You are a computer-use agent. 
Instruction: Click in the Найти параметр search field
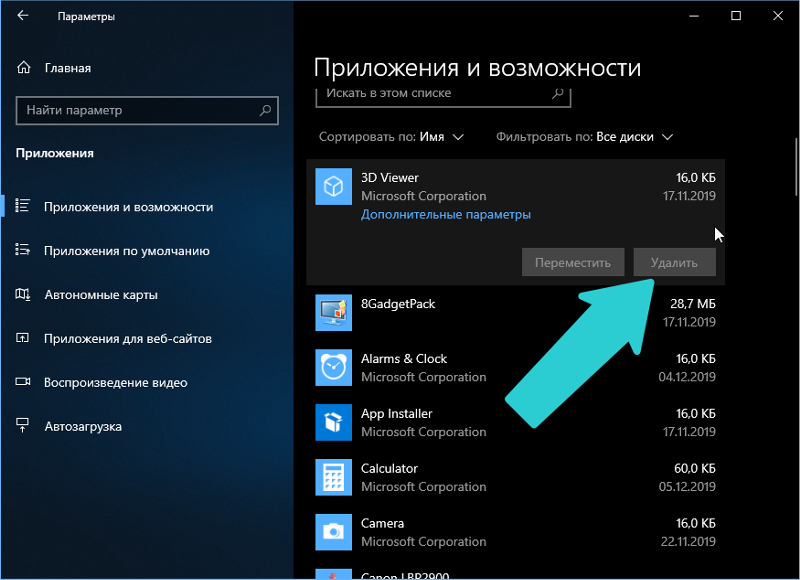[x=147, y=110]
